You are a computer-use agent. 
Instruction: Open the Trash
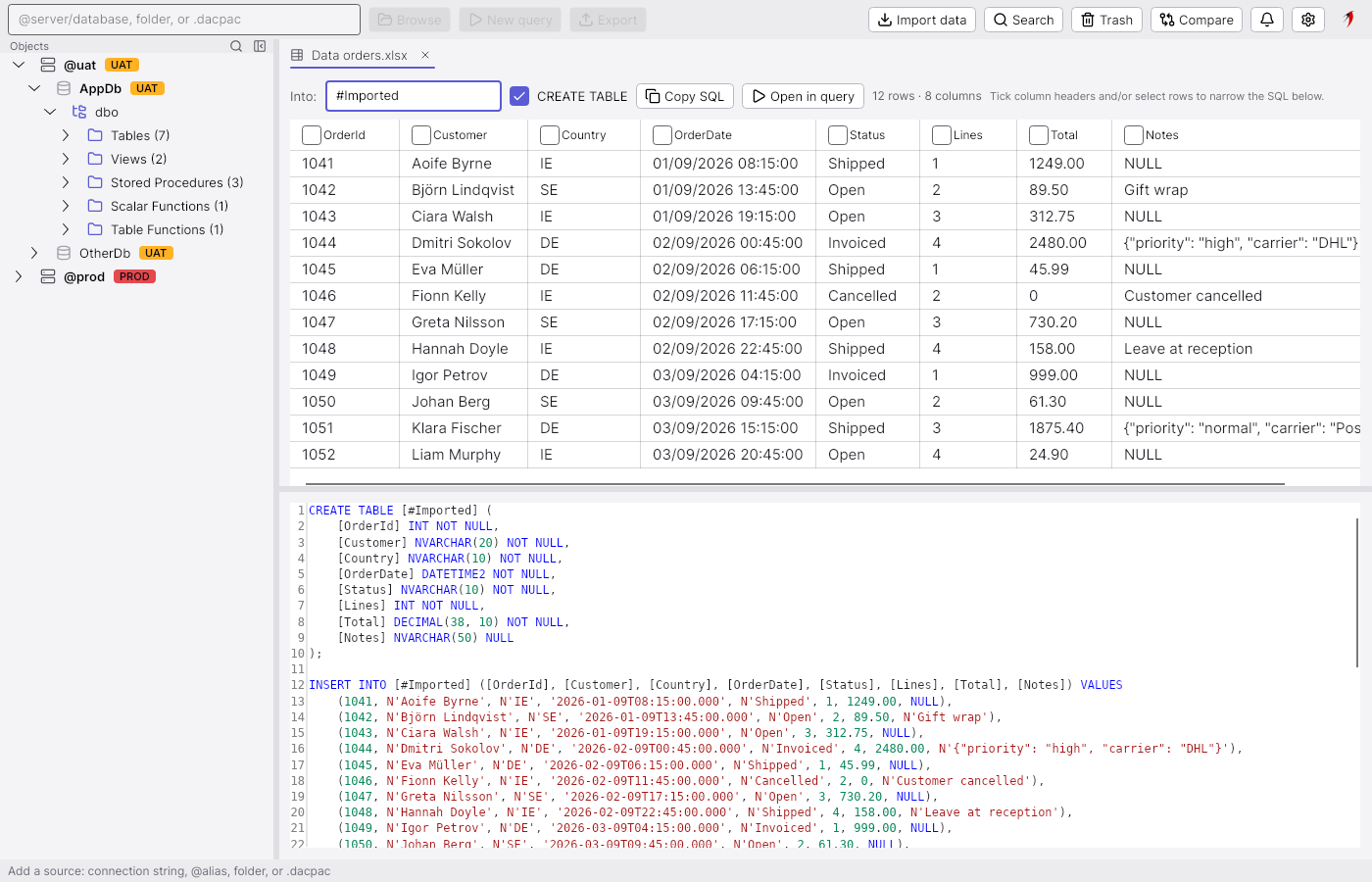point(1106,20)
